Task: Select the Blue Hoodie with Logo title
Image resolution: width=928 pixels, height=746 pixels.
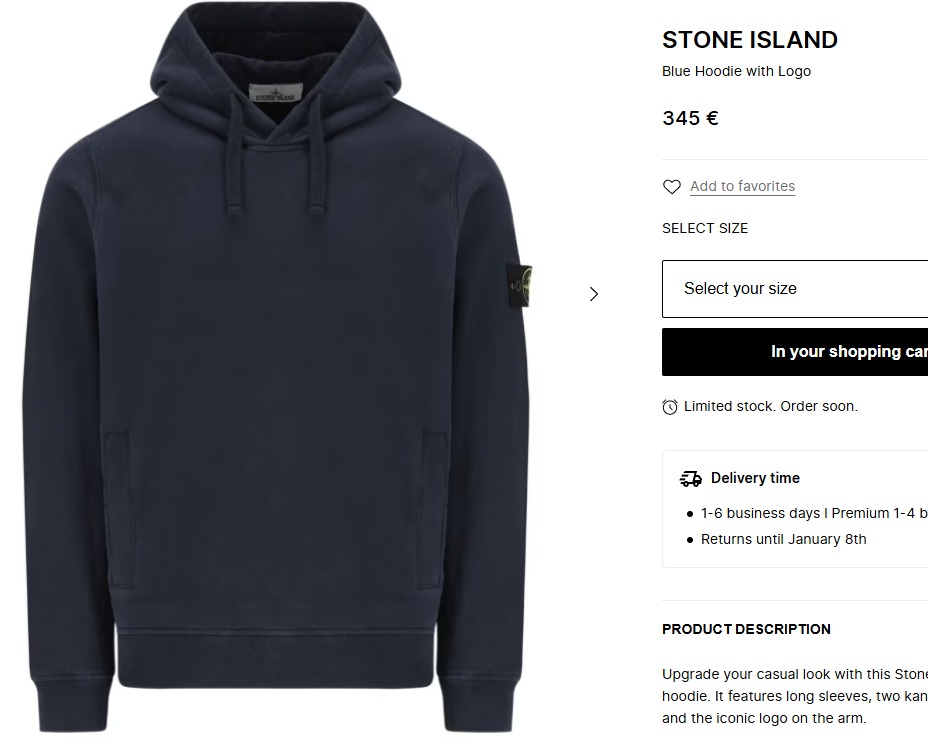Action: tap(736, 71)
